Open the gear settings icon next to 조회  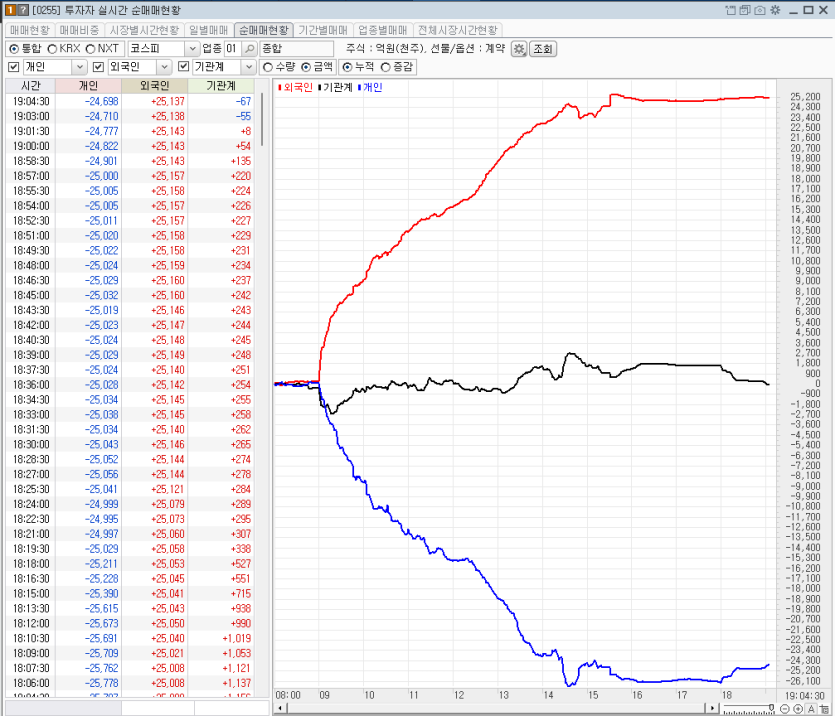click(519, 49)
